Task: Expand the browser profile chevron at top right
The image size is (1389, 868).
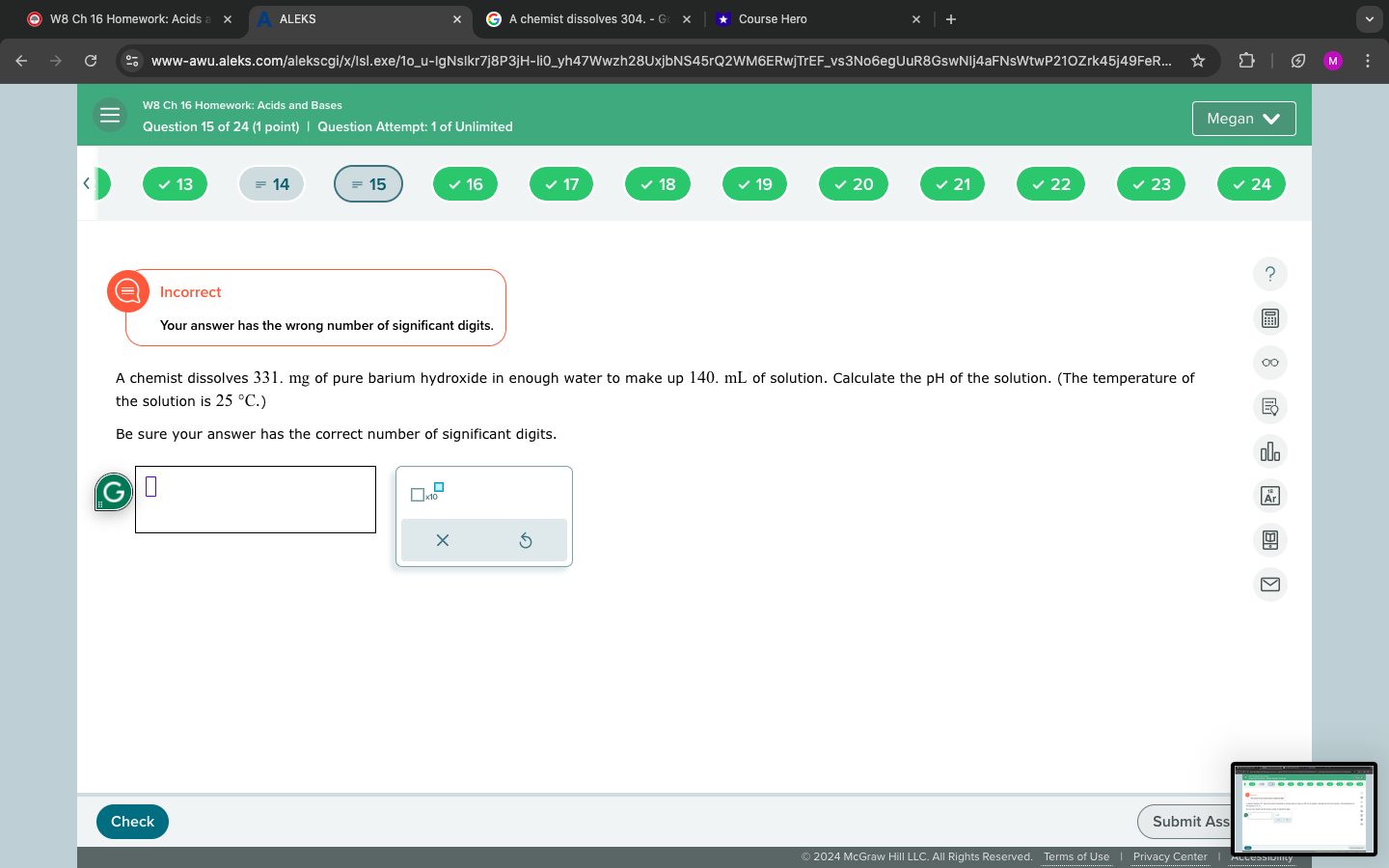Action: pyautogui.click(x=1369, y=19)
